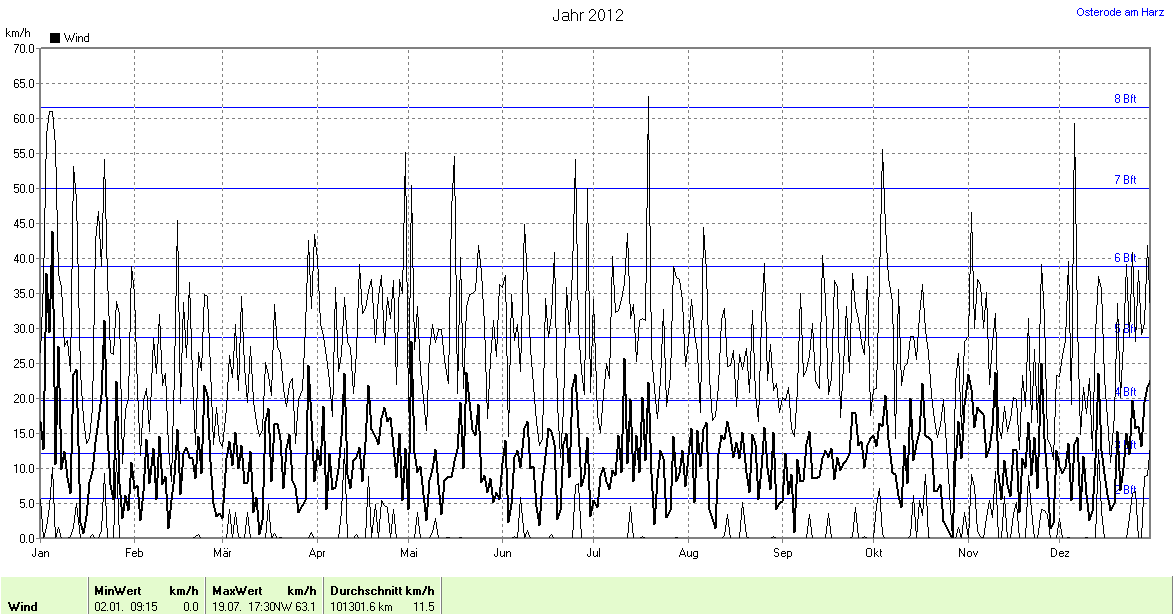The height and width of the screenshot is (614, 1173).
Task: Open the Osterode am Harz link
Action: click(1121, 12)
